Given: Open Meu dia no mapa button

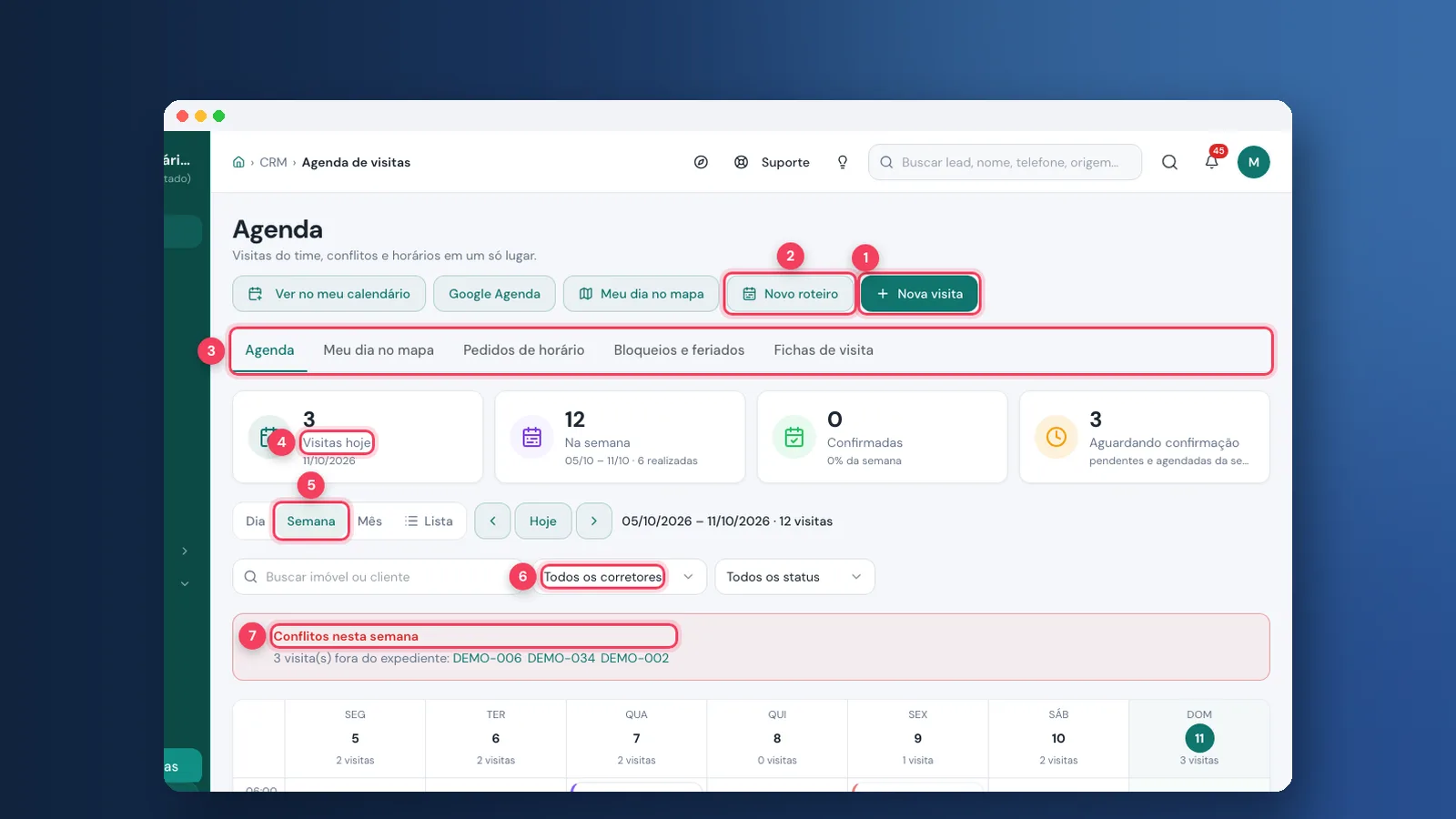Looking at the screenshot, I should click(x=642, y=294).
